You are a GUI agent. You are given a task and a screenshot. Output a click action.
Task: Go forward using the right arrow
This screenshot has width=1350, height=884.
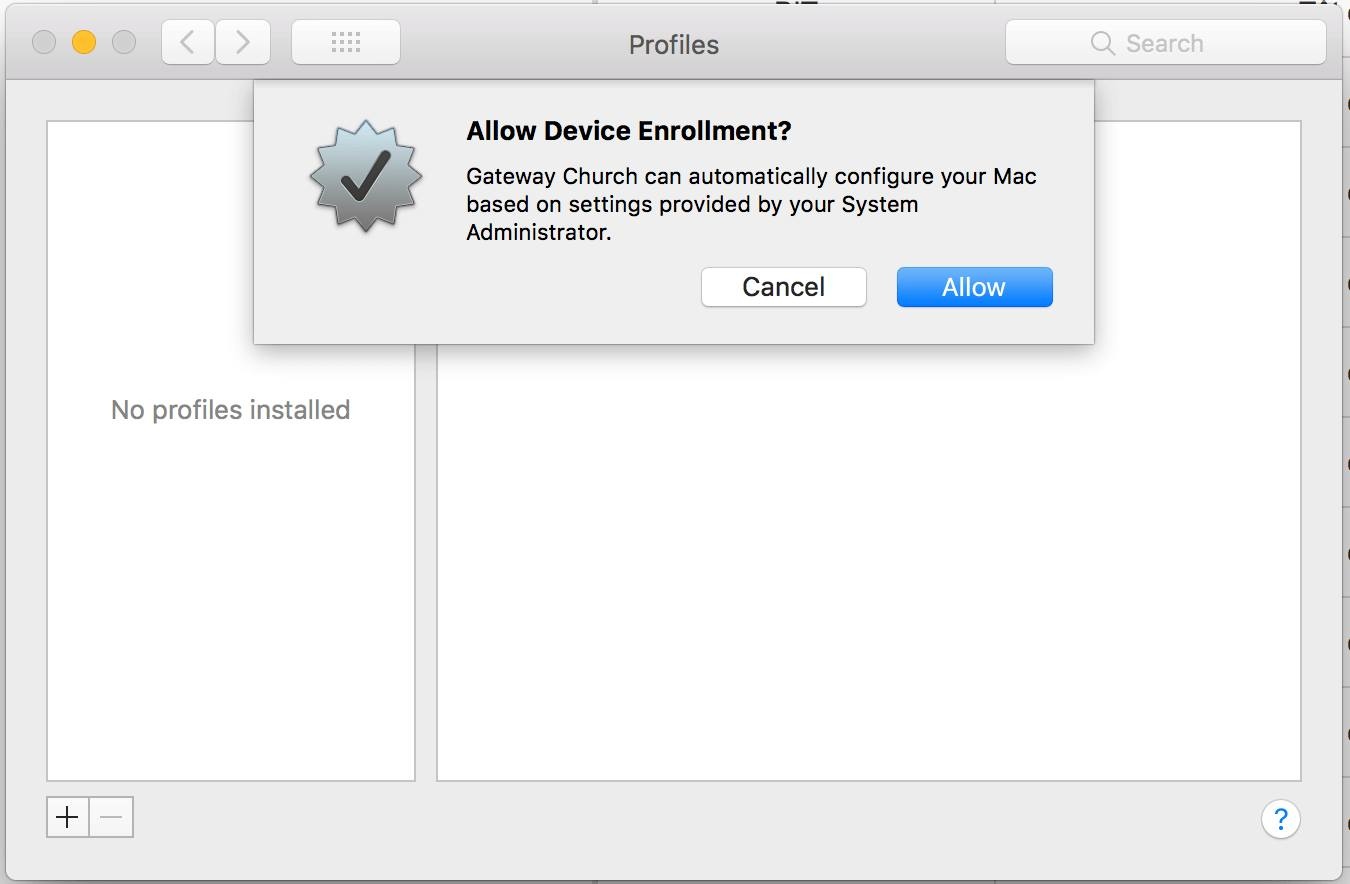point(243,43)
